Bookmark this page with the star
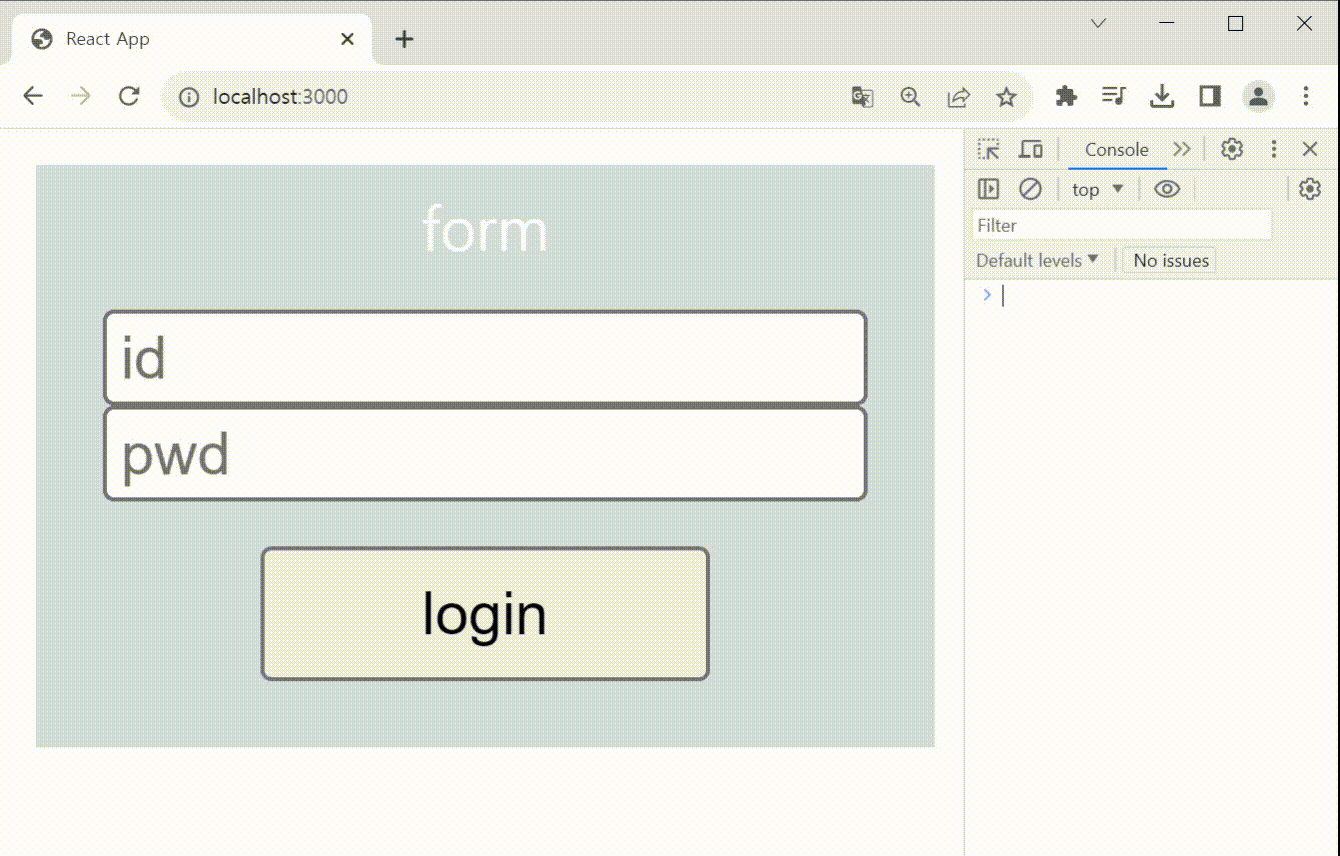1340x856 pixels. [x=1006, y=96]
